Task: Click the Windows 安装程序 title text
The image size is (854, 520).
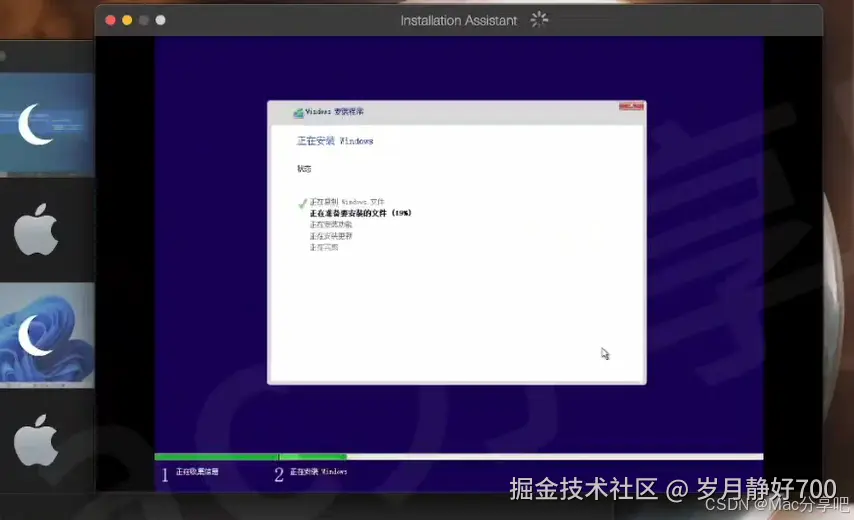Action: (x=334, y=112)
